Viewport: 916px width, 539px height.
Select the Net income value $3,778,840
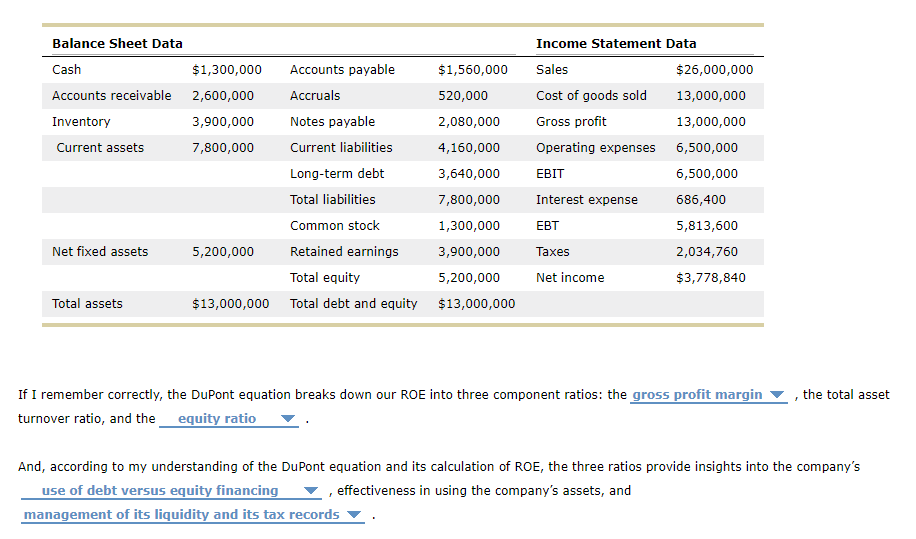[x=711, y=278]
